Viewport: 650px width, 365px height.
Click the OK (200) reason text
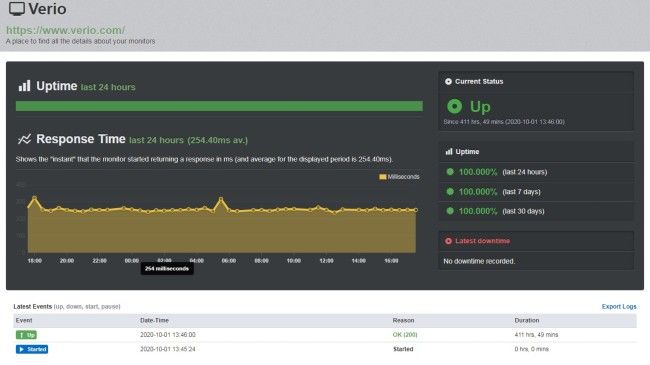[x=405, y=335]
